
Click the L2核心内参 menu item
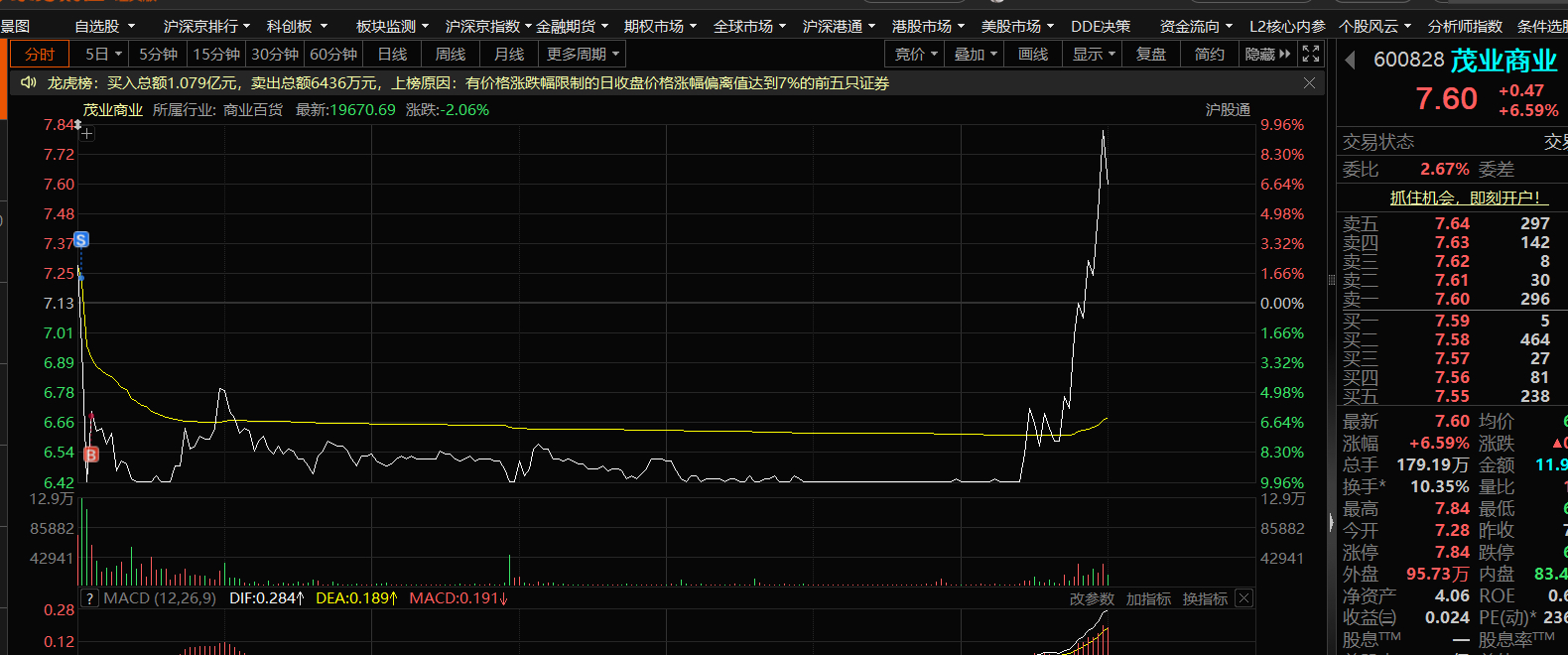click(1287, 26)
